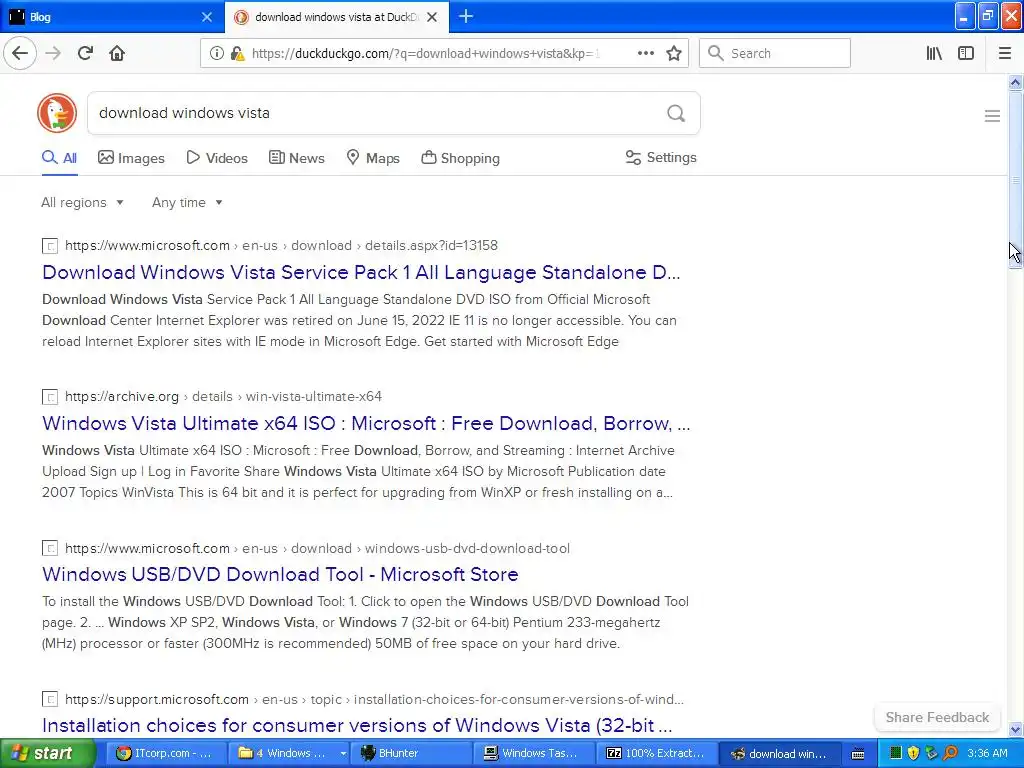The image size is (1024, 768).
Task: Click the DuckDuckGo duck logo
Action: pos(57,113)
